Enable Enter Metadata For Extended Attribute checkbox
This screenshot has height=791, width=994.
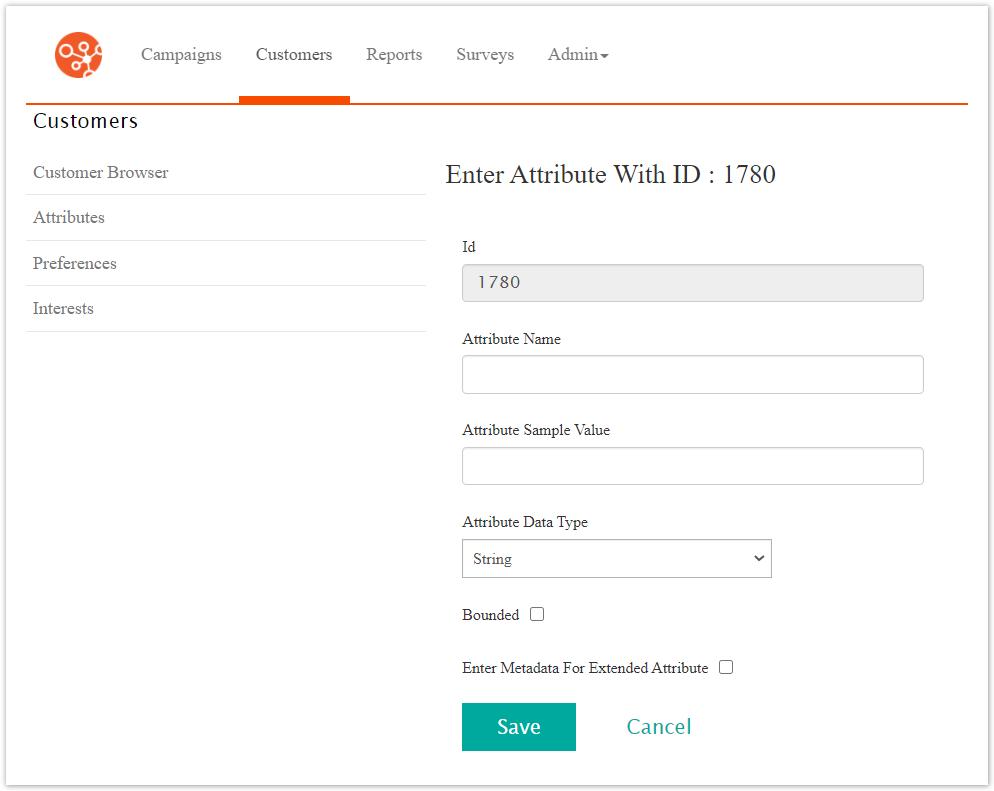(x=726, y=667)
